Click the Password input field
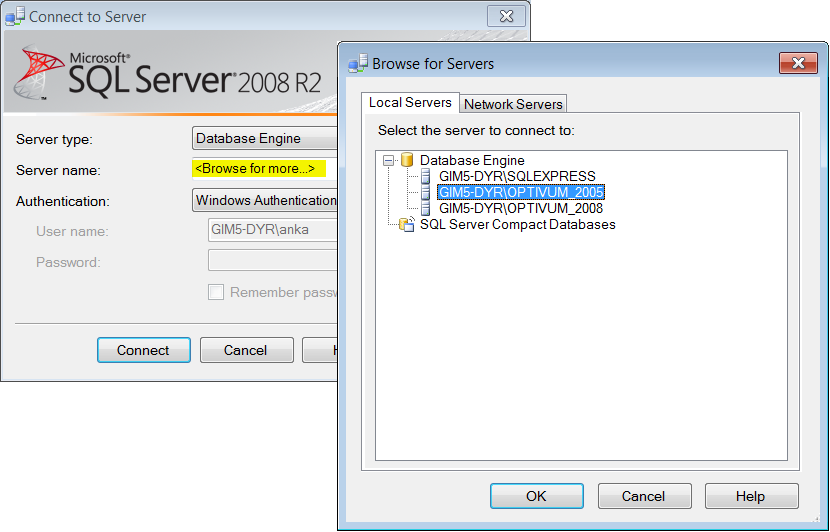This screenshot has width=830, height=532. (x=273, y=261)
